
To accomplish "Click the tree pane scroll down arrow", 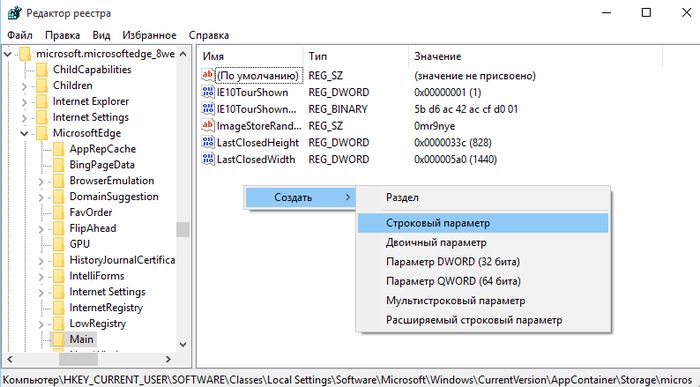I will coord(183,345).
